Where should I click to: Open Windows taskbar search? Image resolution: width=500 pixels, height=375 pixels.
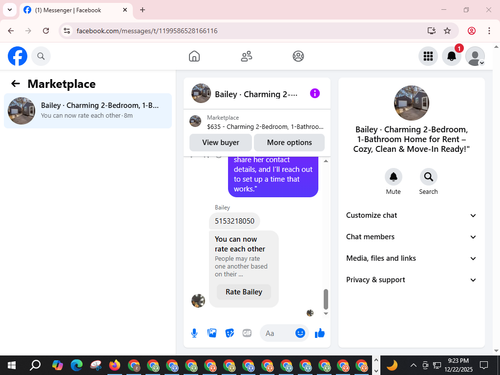pyautogui.click(x=35, y=365)
